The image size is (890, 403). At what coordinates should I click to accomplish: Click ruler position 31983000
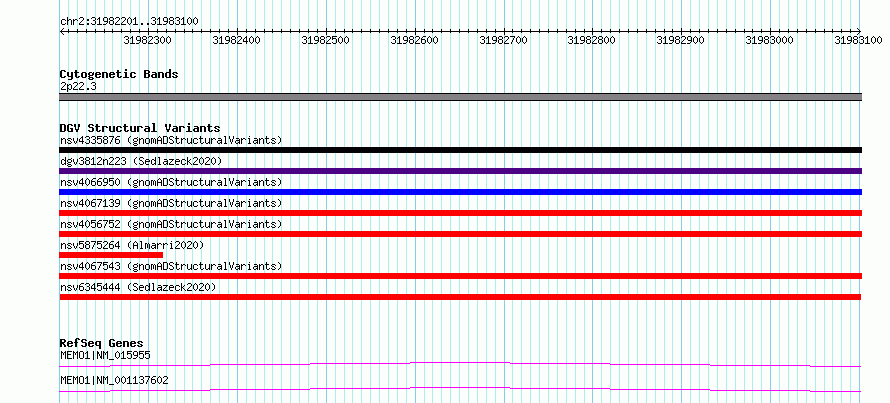click(769, 40)
